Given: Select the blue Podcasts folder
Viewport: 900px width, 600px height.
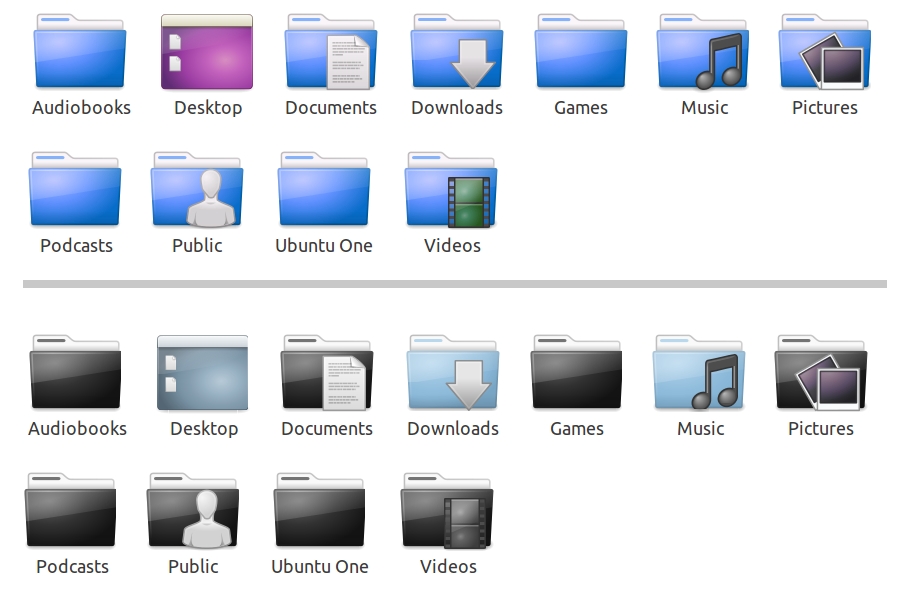Looking at the screenshot, I should [x=76, y=190].
